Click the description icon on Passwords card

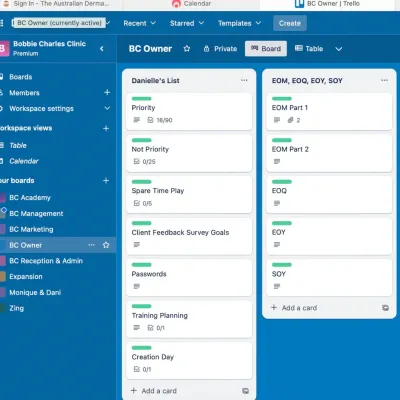coord(137,286)
